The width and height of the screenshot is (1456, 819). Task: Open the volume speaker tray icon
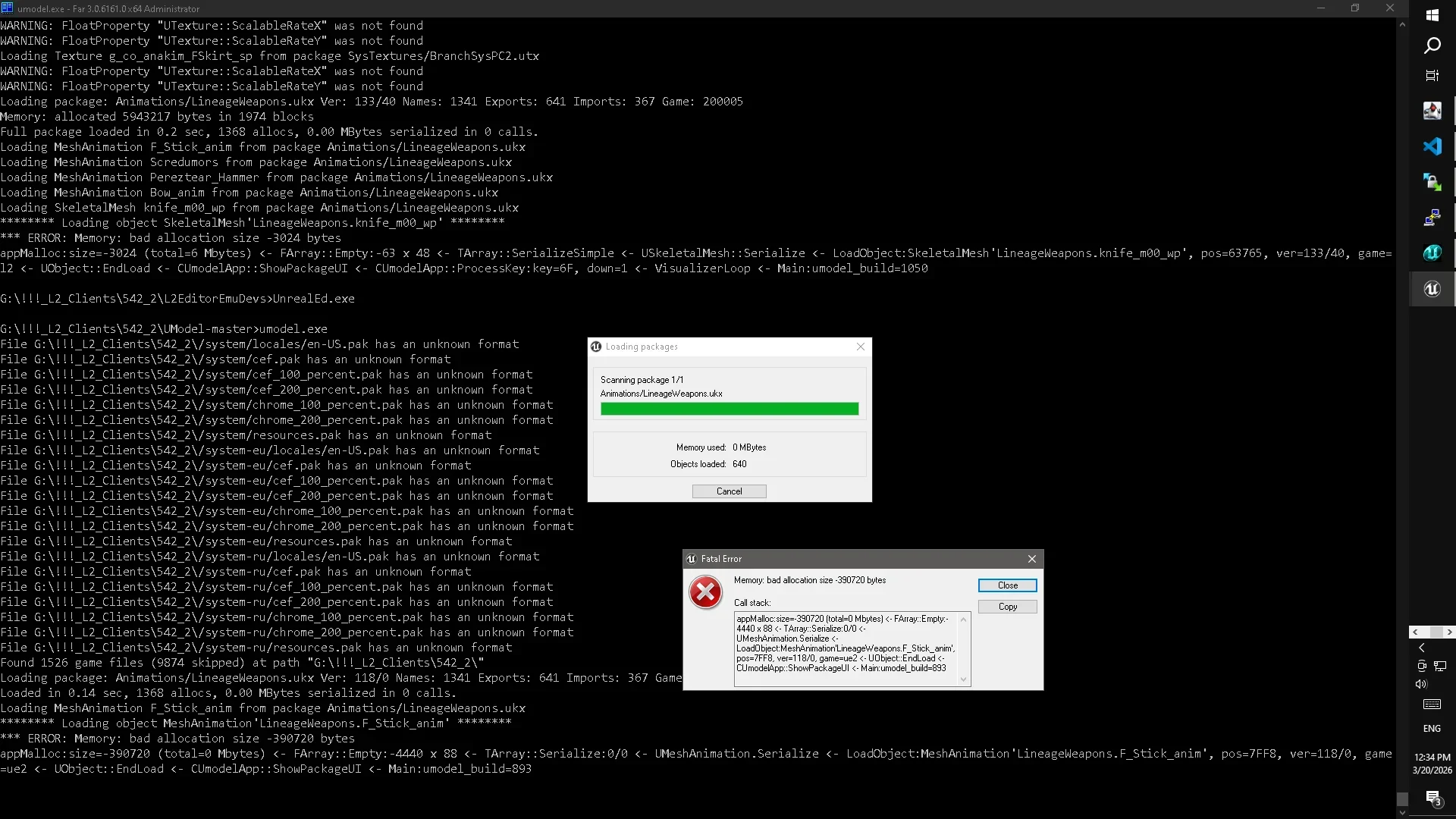pyautogui.click(x=1422, y=684)
